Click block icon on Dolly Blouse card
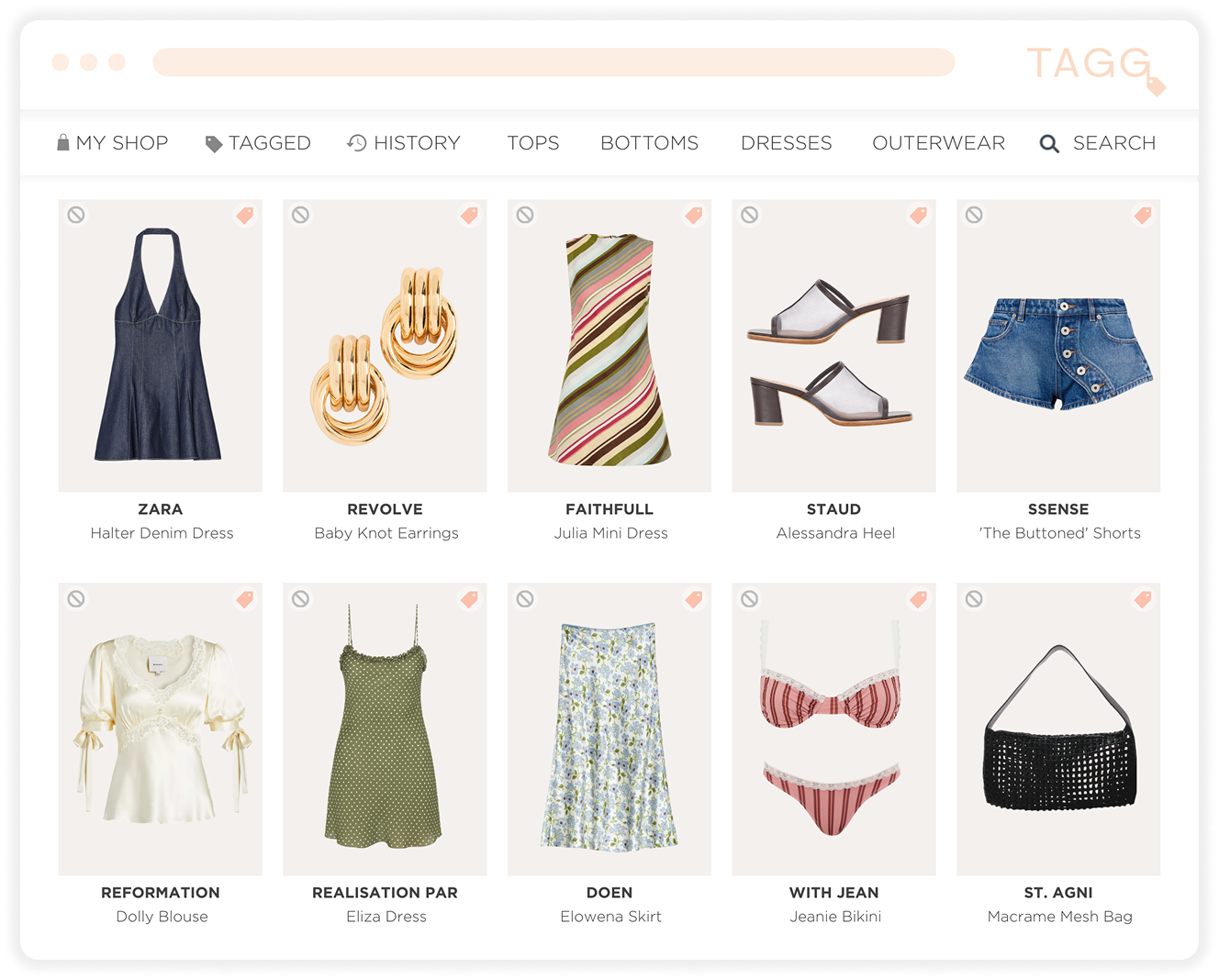 (76, 598)
